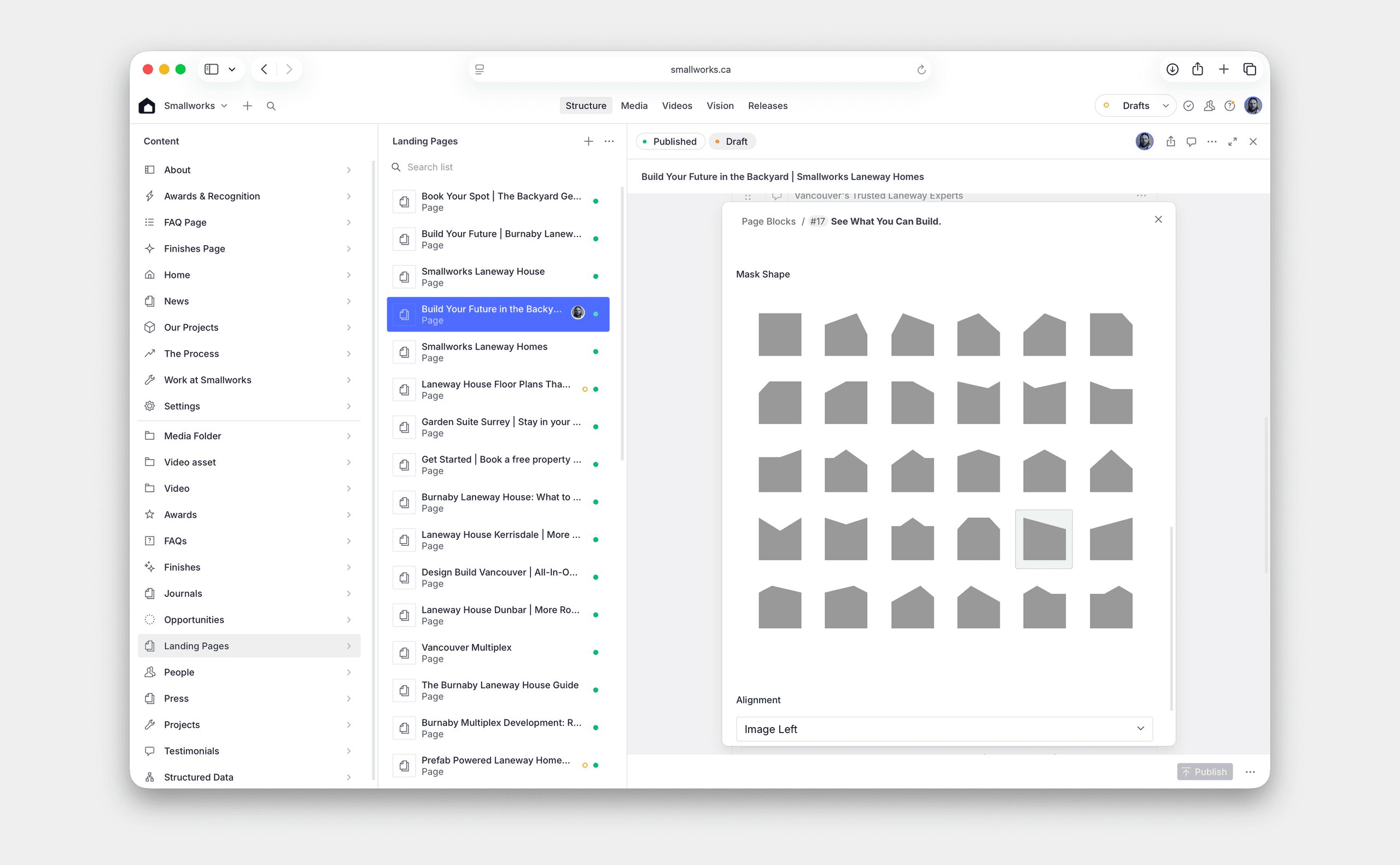Add new Landing Pages item with plus icon
The height and width of the screenshot is (865, 1400).
click(x=588, y=141)
